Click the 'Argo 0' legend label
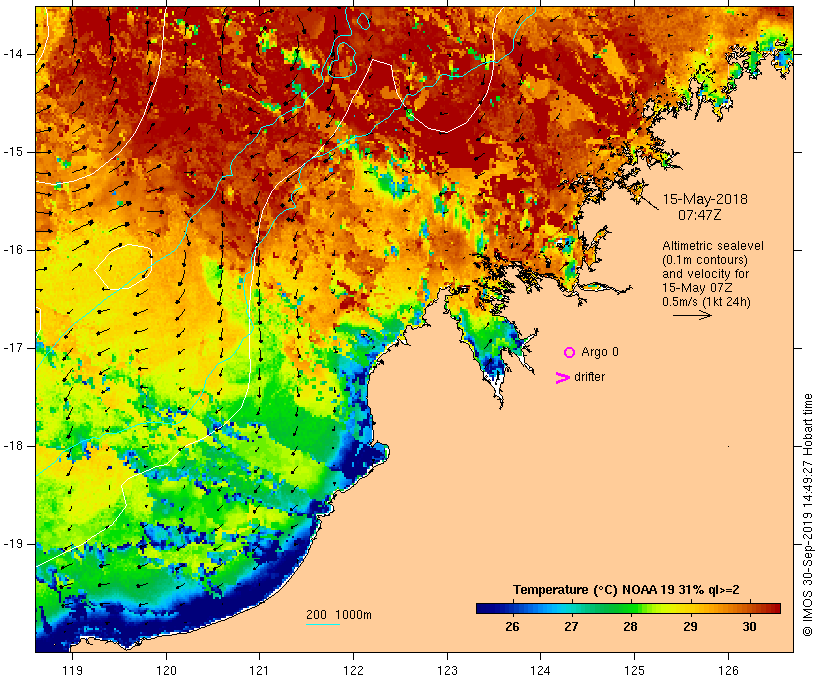The image size is (820, 680). (600, 352)
